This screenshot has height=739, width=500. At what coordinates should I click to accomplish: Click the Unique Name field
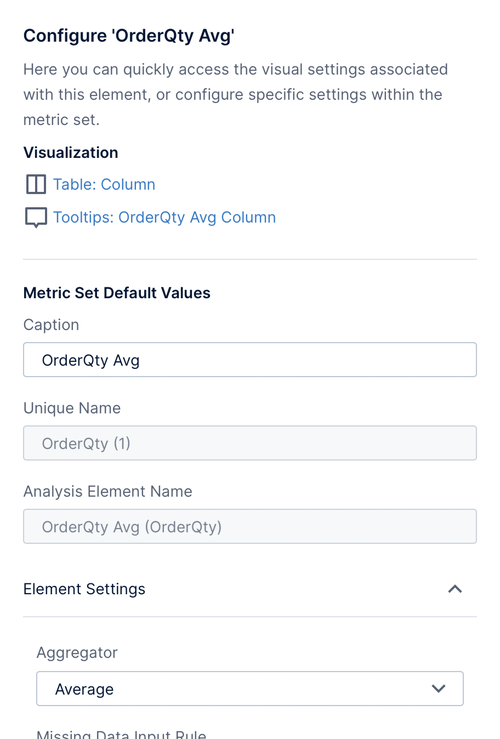250,443
